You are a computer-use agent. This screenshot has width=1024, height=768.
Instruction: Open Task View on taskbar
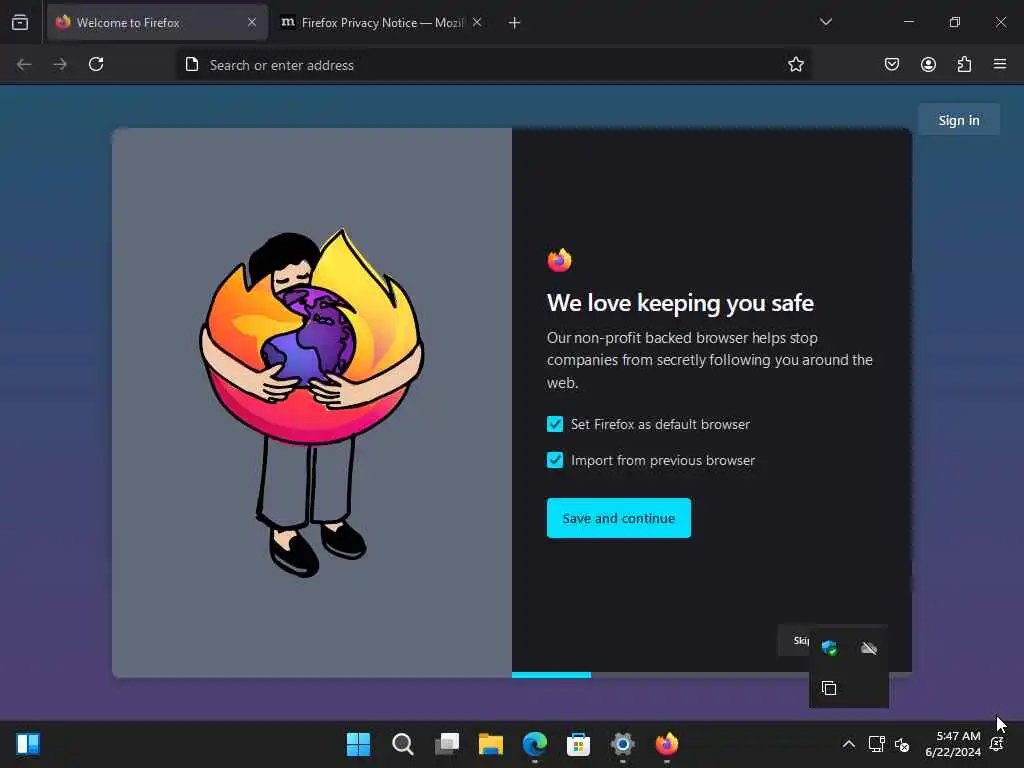pyautogui.click(x=447, y=744)
